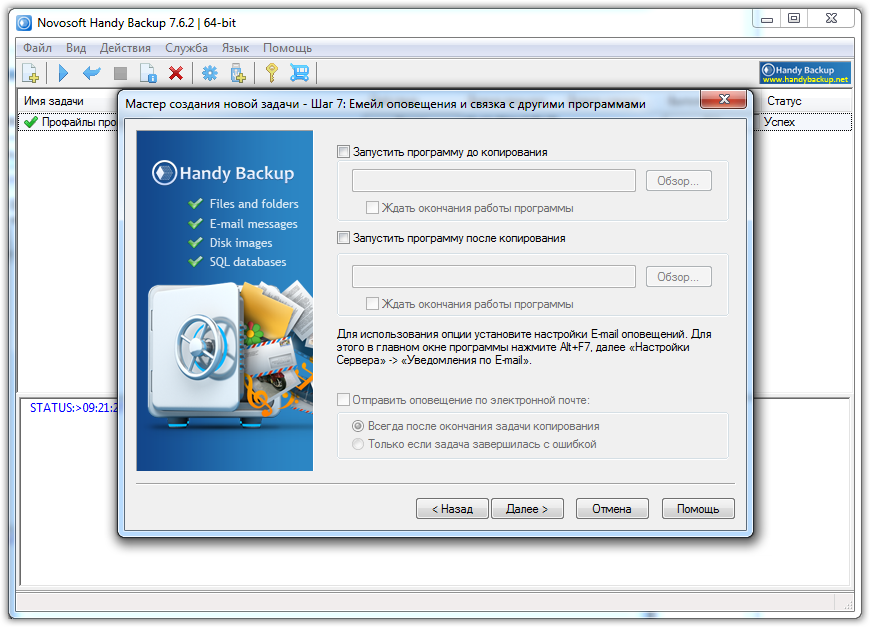870x627 pixels.
Task: Click the Handy Backup app icon in title bar
Action: [24, 23]
